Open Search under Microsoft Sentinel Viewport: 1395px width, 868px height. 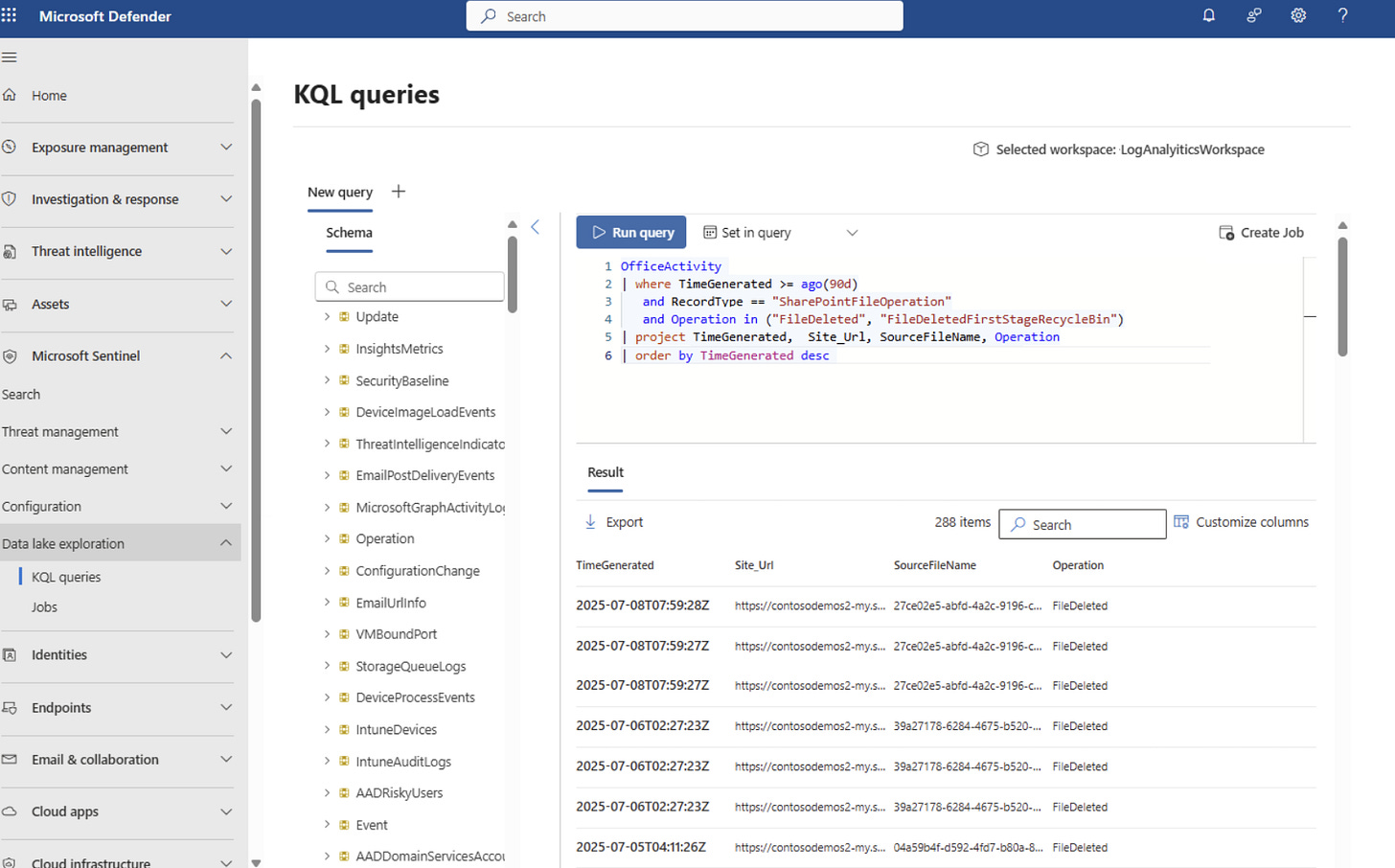pos(21,394)
